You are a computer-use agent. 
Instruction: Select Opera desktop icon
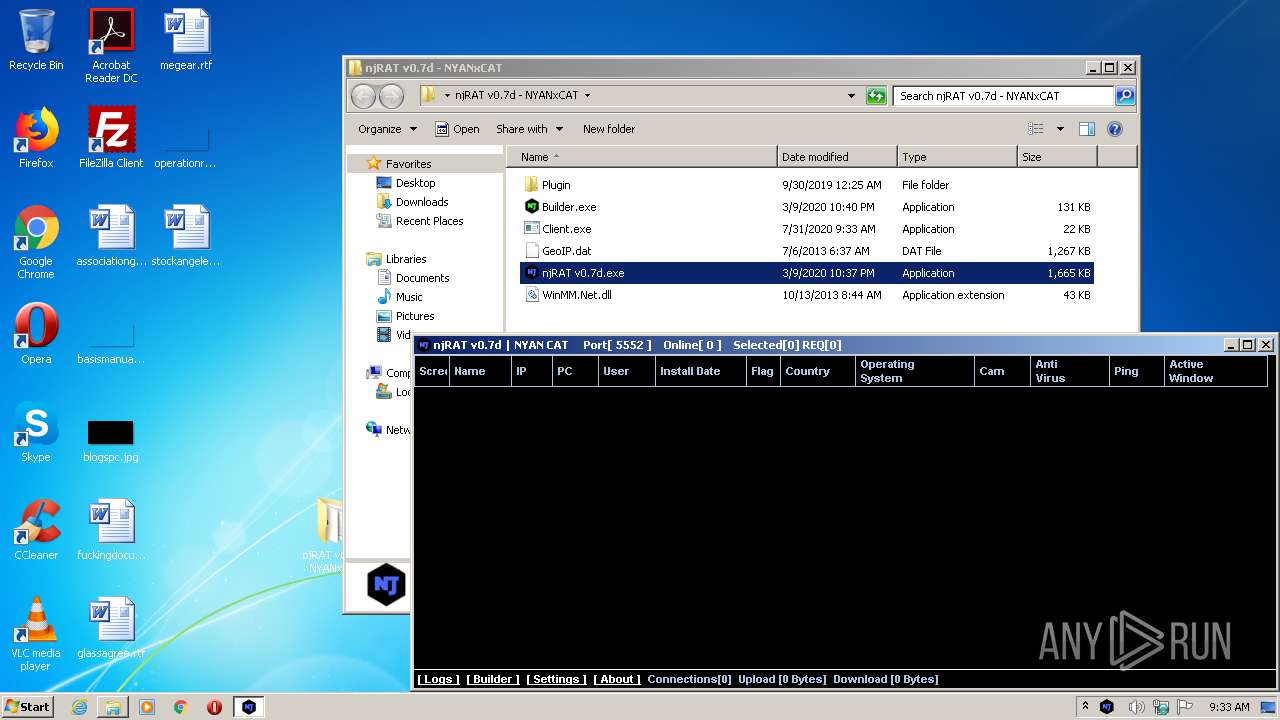click(x=36, y=333)
